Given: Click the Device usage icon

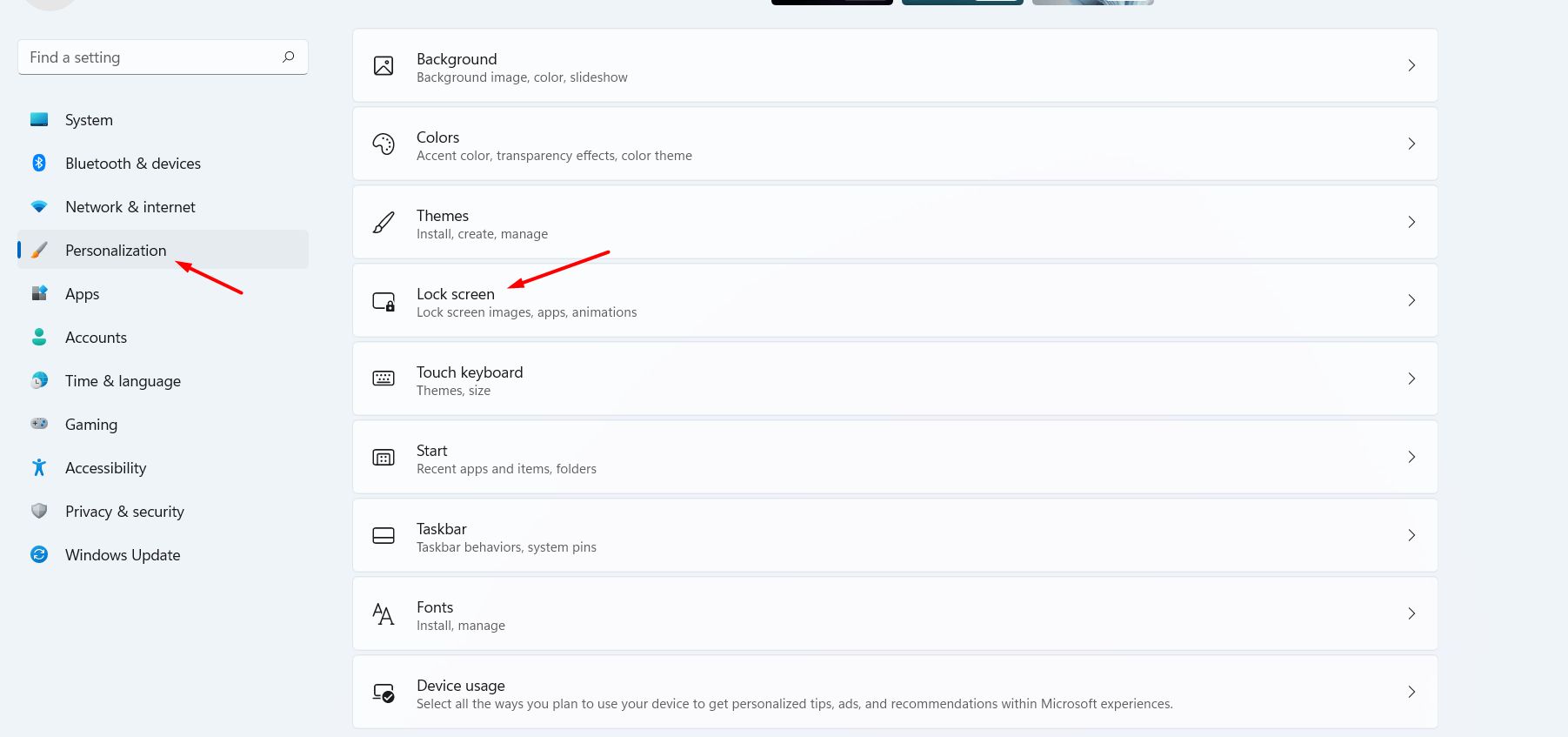Looking at the screenshot, I should pyautogui.click(x=384, y=693).
